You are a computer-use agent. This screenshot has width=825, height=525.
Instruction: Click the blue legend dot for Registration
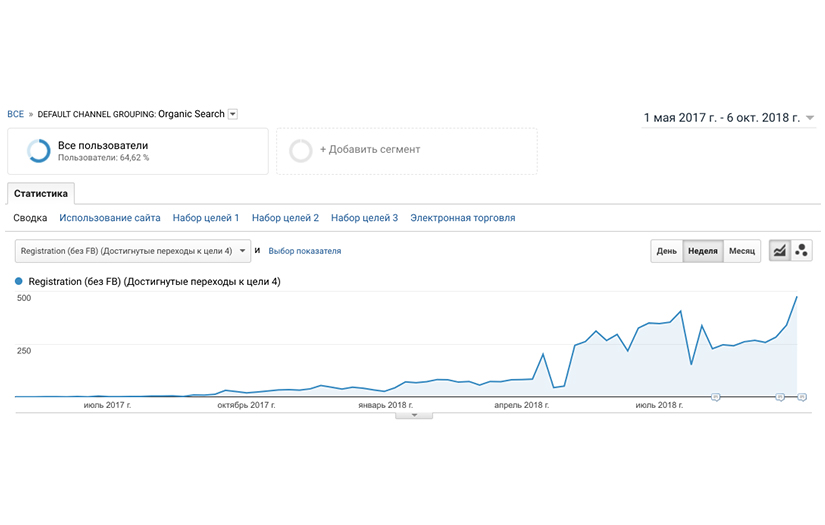tap(19, 281)
